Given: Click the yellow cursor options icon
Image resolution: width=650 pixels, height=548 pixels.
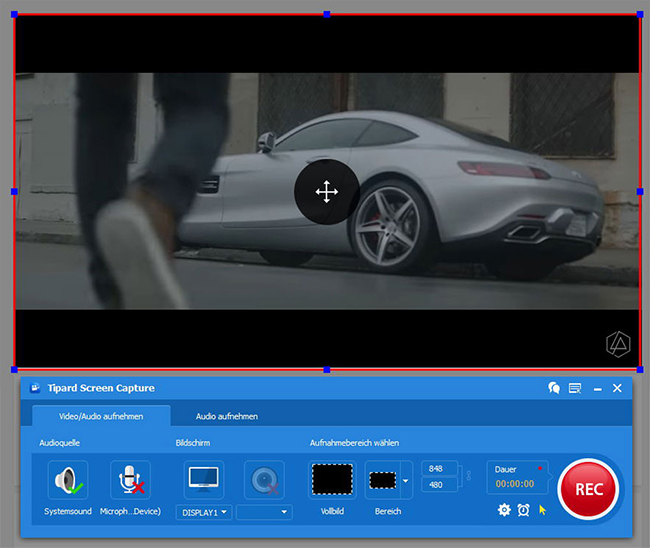Looking at the screenshot, I should 543,510.
